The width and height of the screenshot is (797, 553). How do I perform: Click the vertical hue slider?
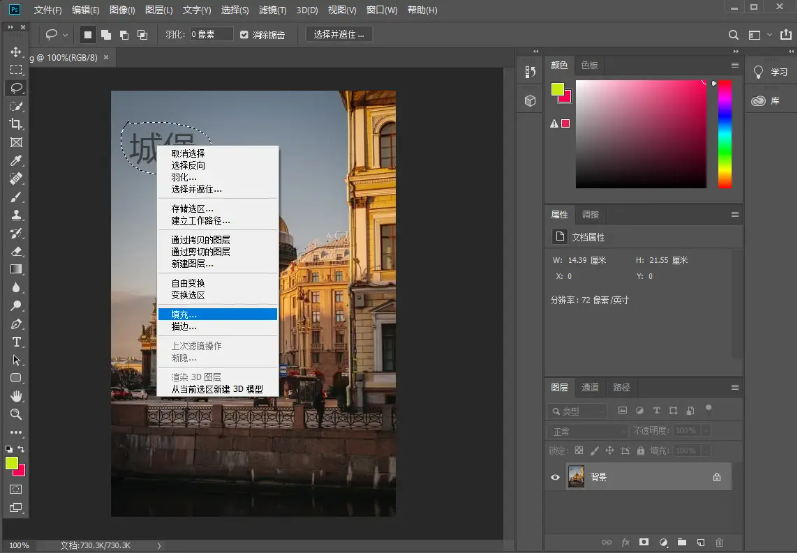pyautogui.click(x=725, y=134)
